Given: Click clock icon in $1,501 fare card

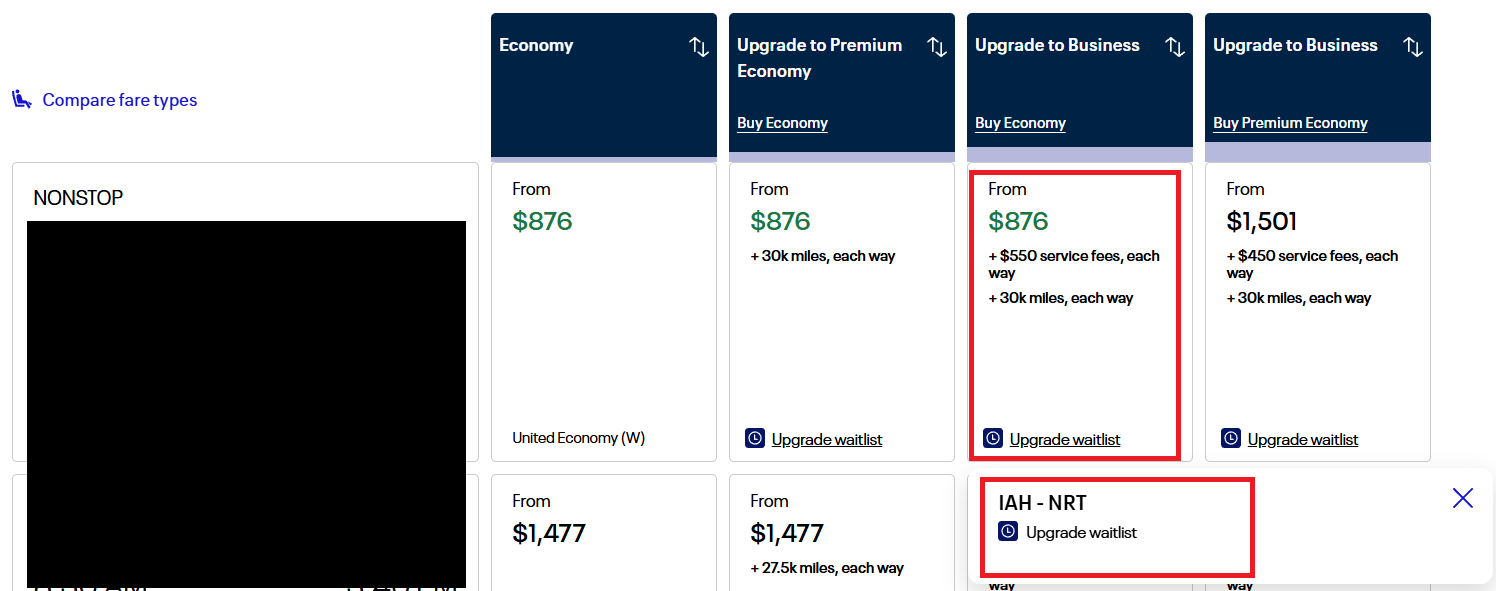Looking at the screenshot, I should point(1231,438).
